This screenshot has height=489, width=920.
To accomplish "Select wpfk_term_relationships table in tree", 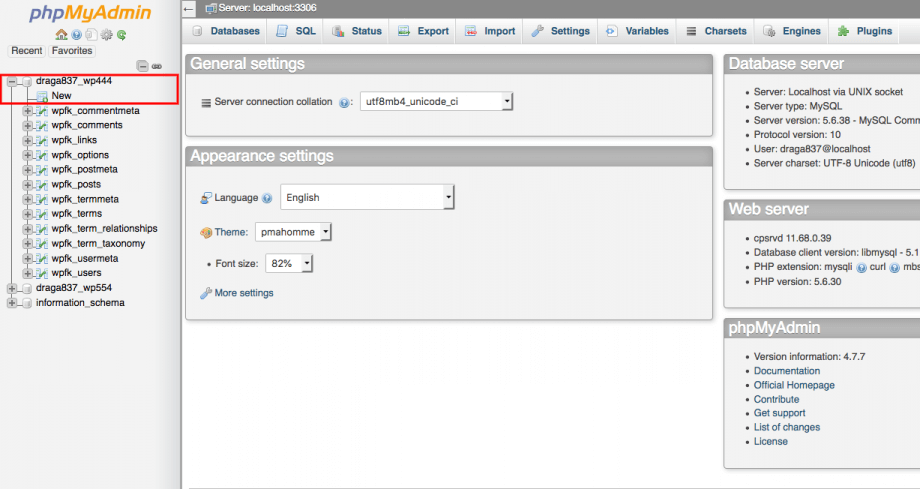I will point(104,229).
